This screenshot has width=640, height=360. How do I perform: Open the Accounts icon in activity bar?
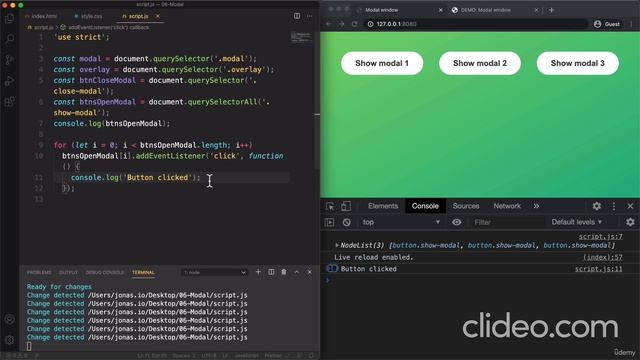[x=9, y=319]
